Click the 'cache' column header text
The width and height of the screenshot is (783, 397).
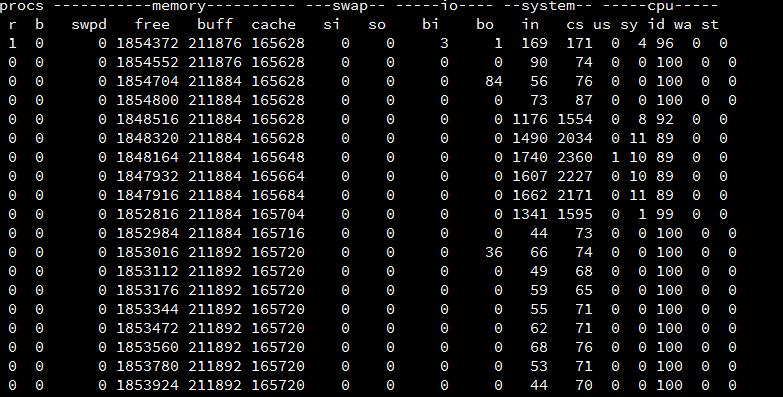pyautogui.click(x=273, y=24)
